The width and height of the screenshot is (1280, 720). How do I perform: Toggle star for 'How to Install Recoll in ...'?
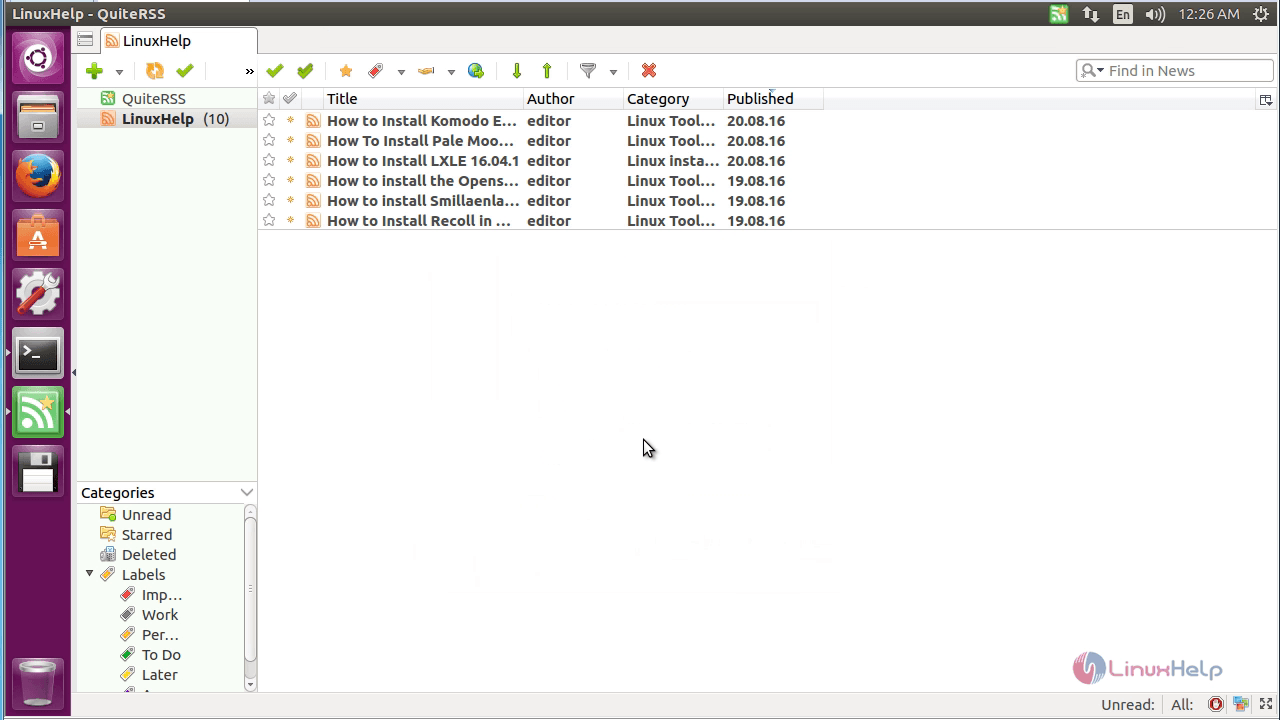(269, 220)
